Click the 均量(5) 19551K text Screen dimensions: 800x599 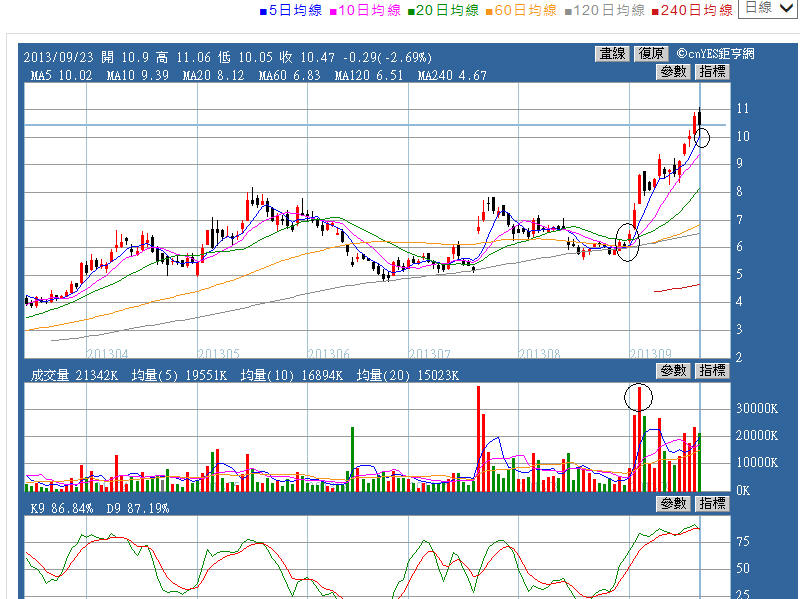[x=179, y=376]
